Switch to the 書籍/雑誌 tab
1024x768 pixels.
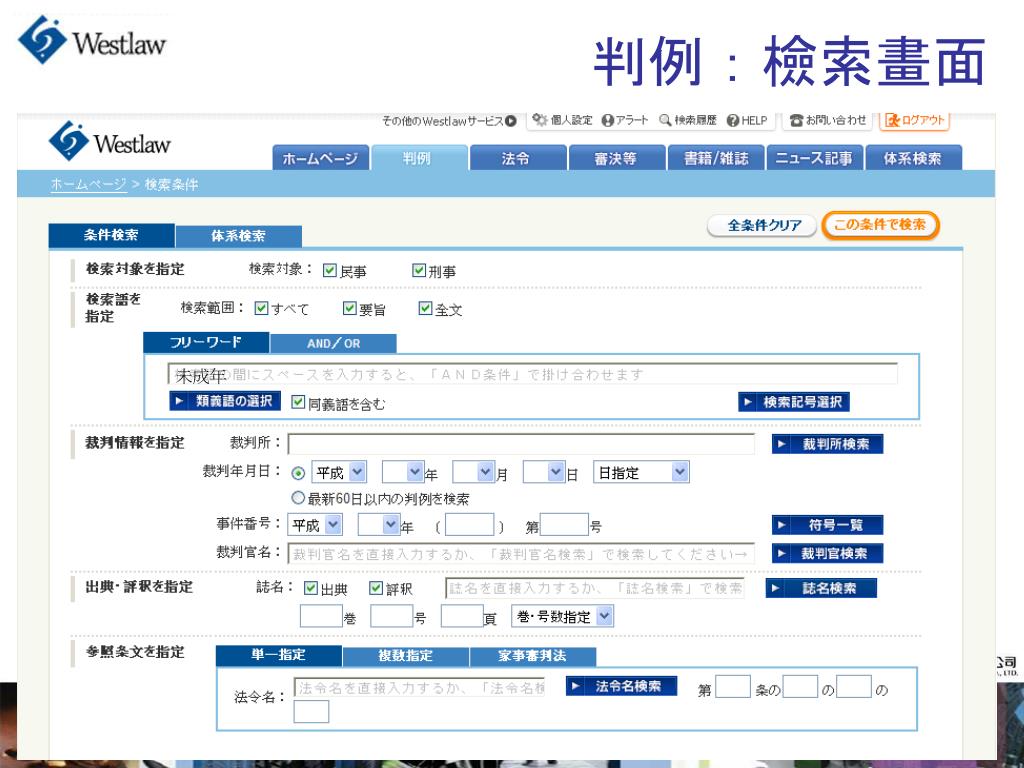(x=716, y=158)
